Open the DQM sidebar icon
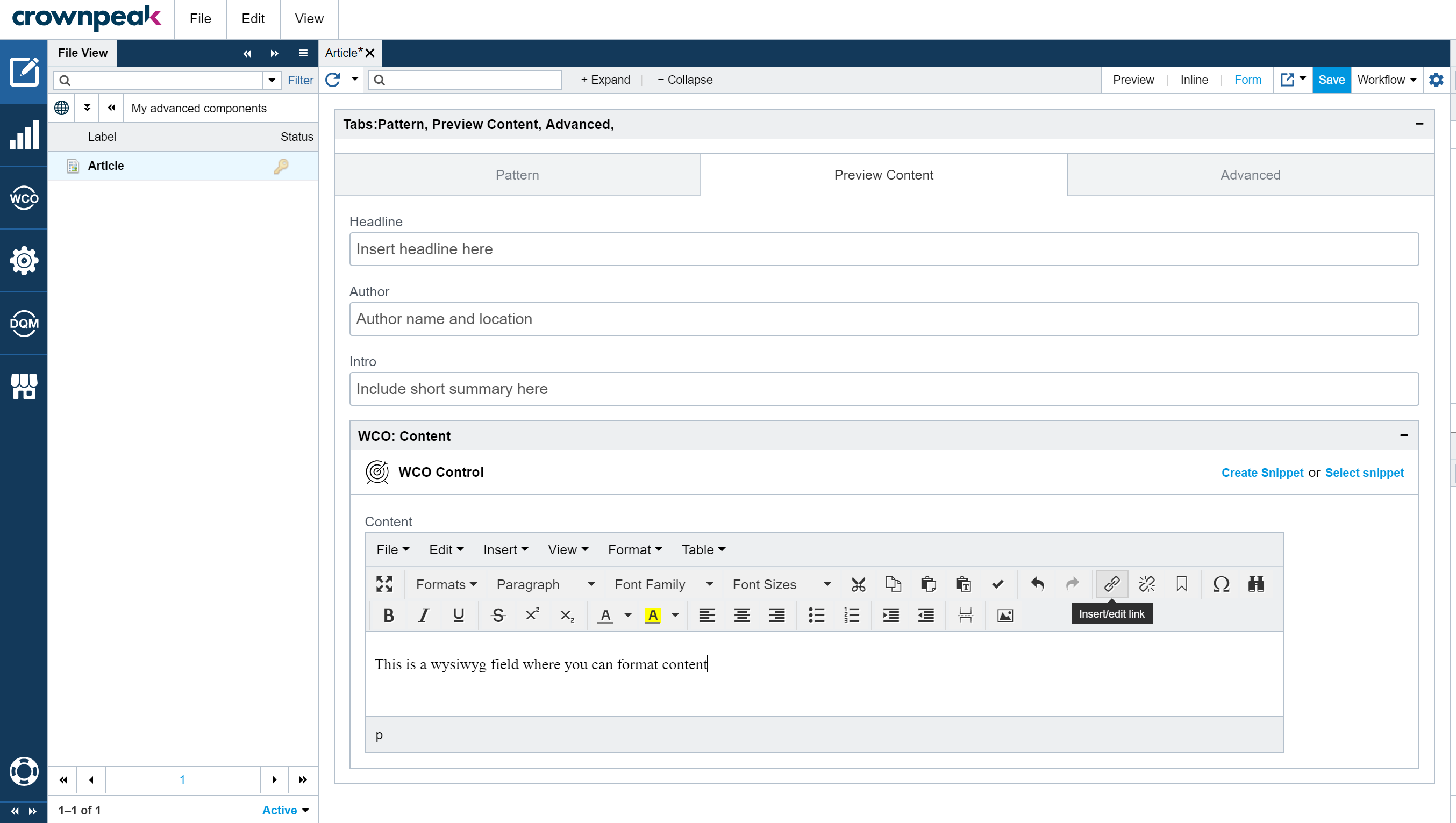The image size is (1456, 823). click(x=24, y=323)
